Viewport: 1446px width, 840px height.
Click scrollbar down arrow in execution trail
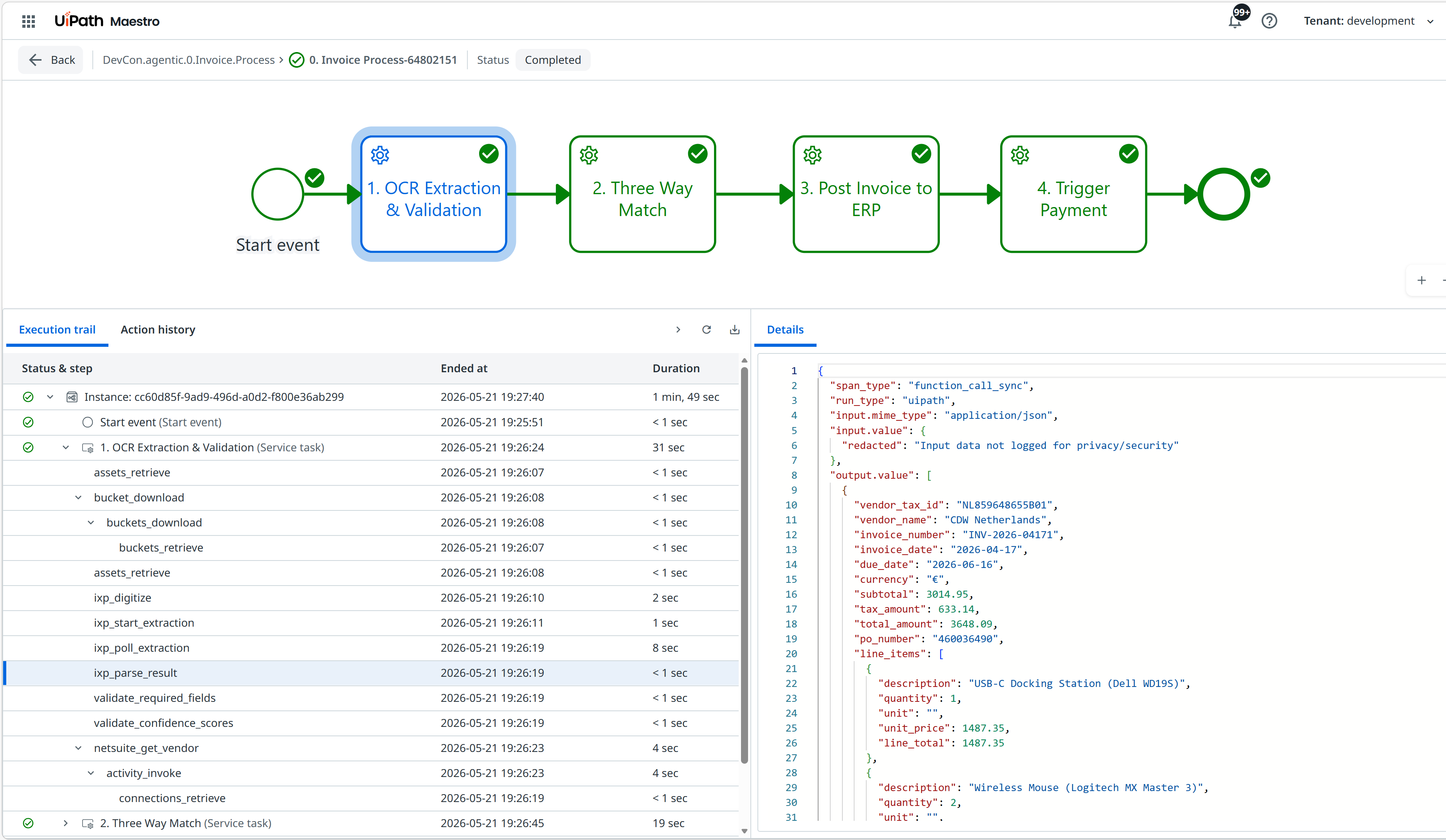click(744, 831)
